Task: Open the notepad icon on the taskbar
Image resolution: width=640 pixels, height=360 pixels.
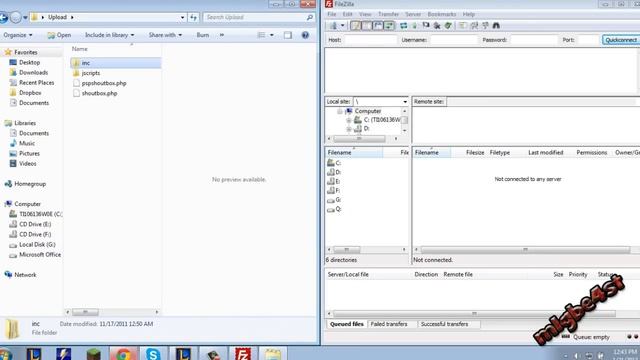Action: (x=272, y=354)
